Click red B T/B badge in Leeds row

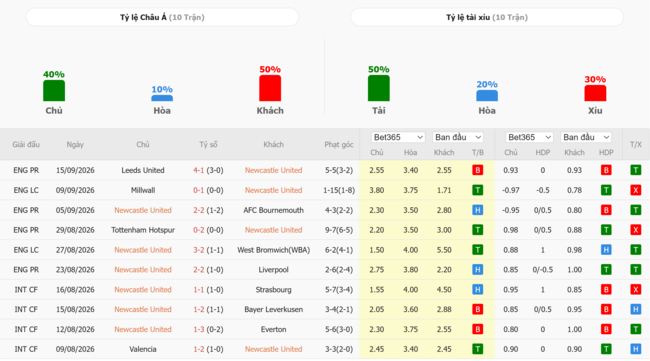pos(478,170)
